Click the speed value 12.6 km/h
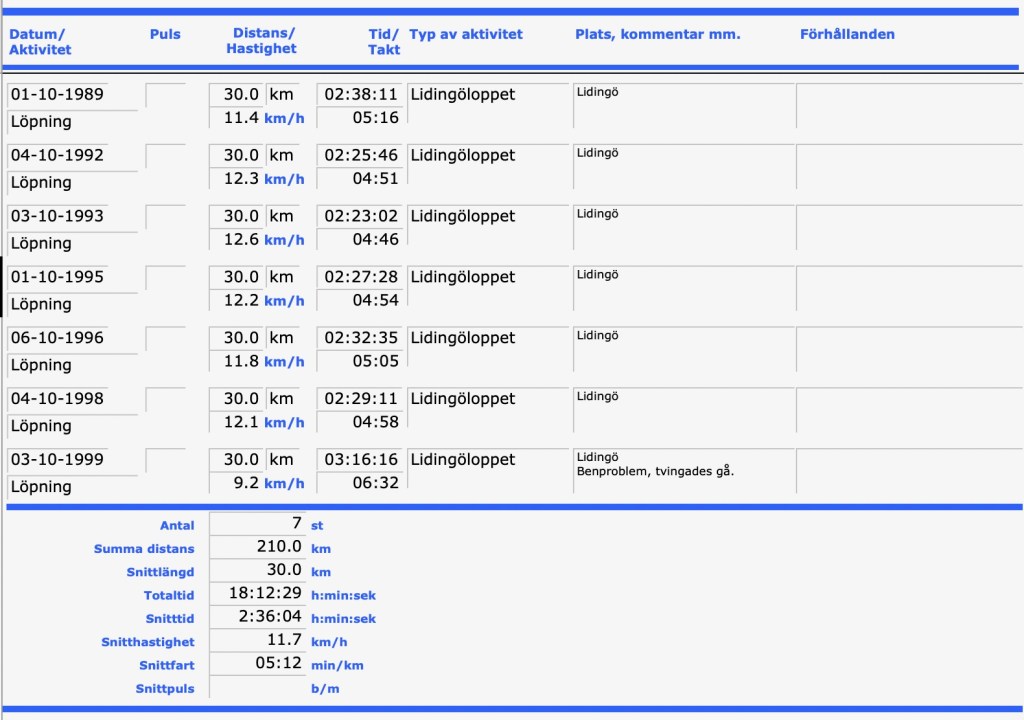1024x720 pixels. (x=242, y=240)
